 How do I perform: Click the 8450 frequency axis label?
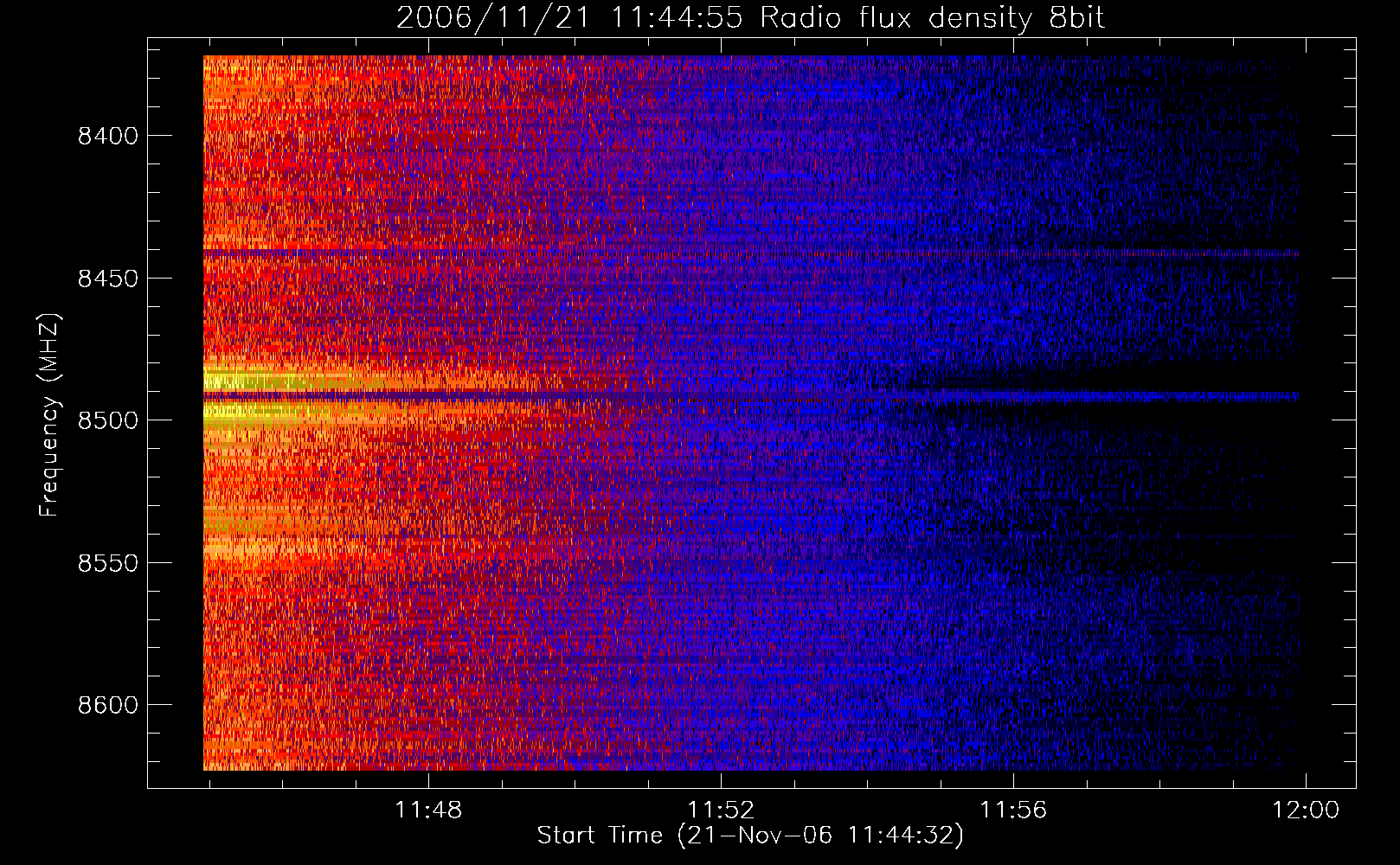108,279
